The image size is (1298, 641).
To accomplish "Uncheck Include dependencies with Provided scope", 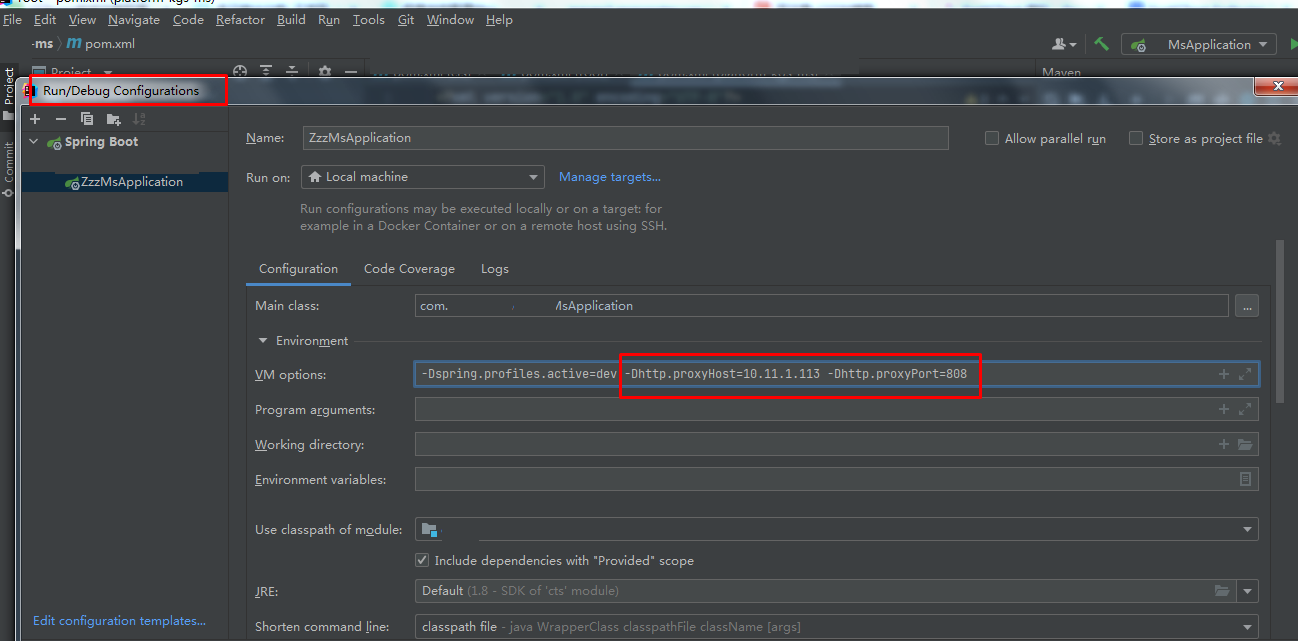I will coord(422,560).
